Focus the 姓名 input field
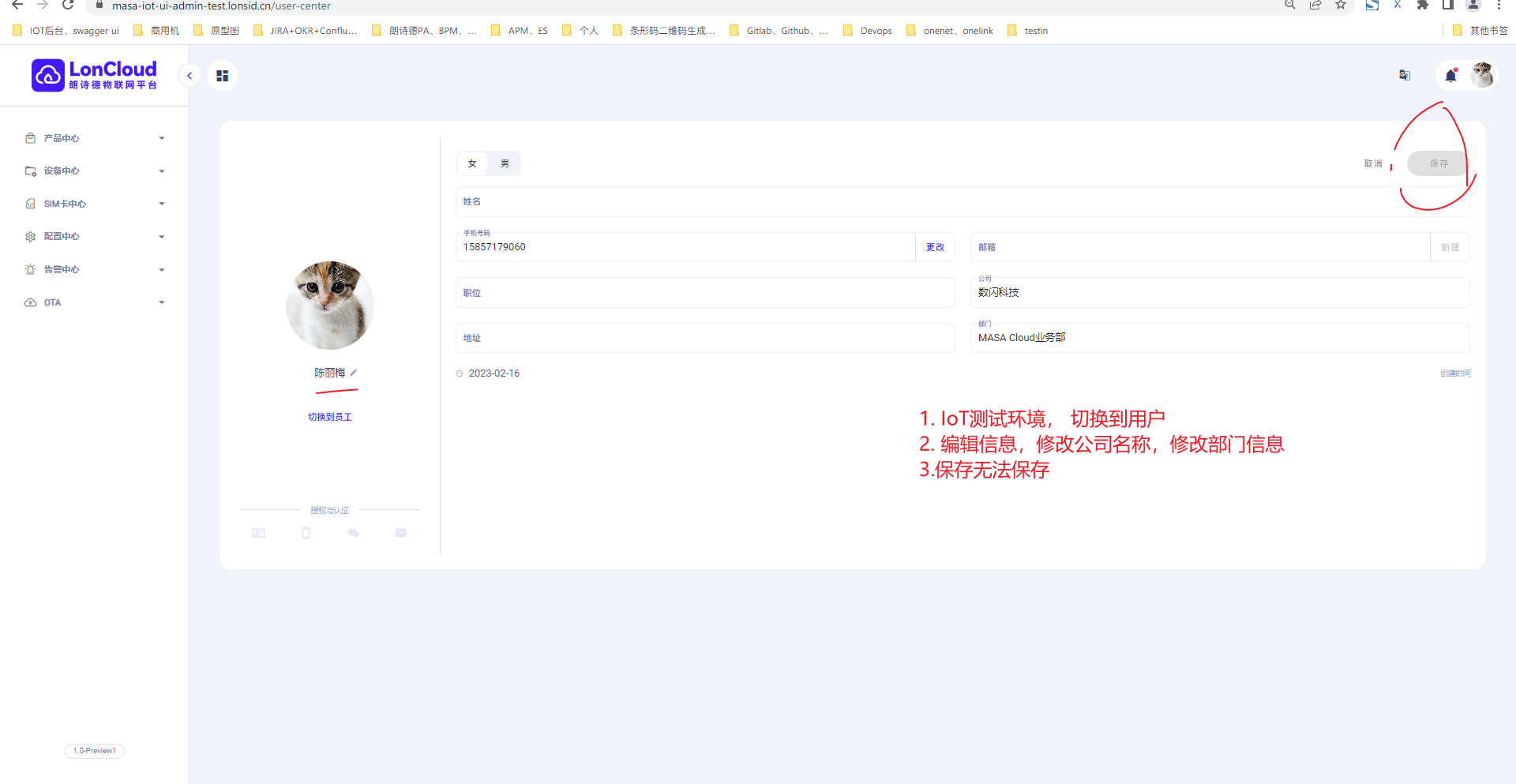This screenshot has width=1516, height=784. coord(963,201)
